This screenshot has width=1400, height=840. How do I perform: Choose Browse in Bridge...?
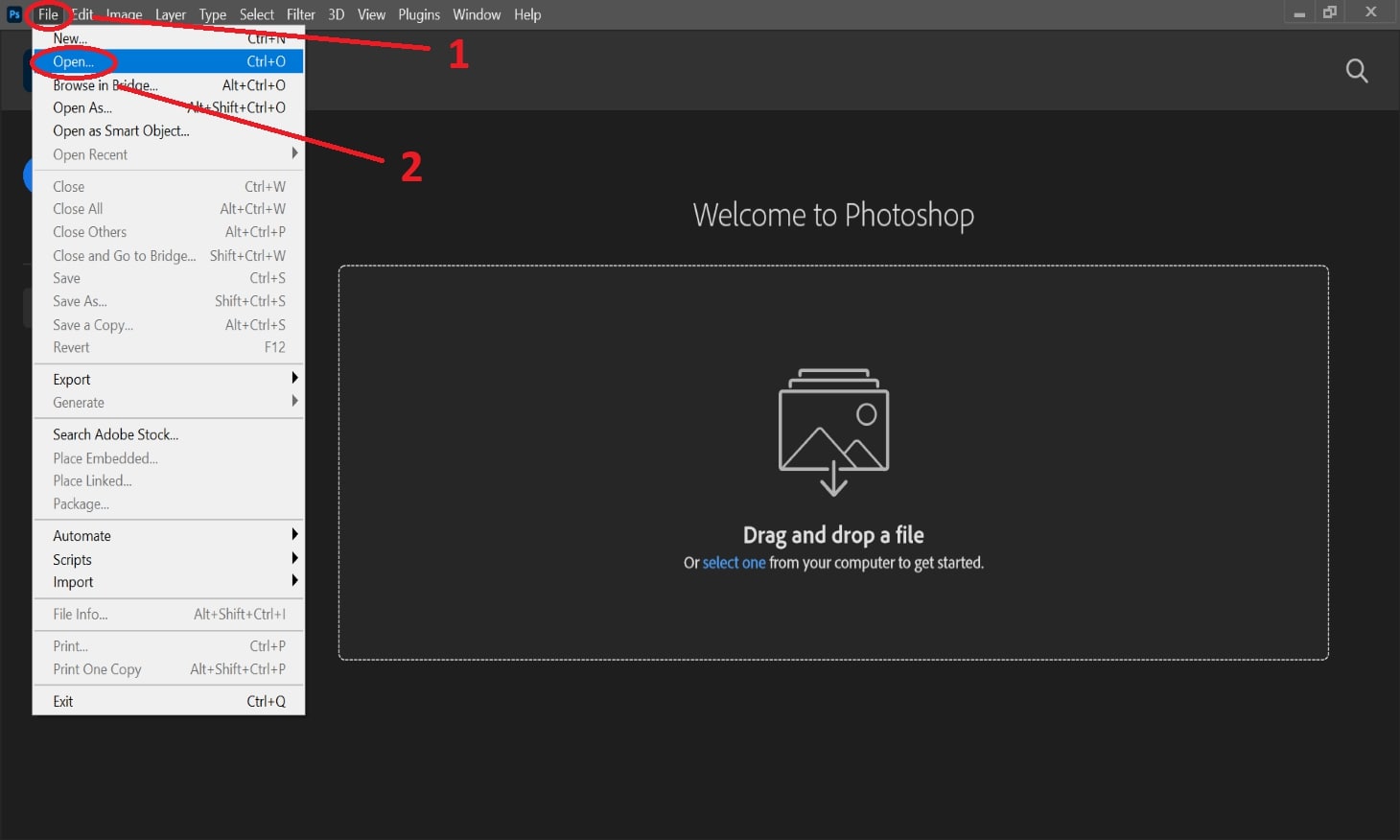pyautogui.click(x=169, y=85)
